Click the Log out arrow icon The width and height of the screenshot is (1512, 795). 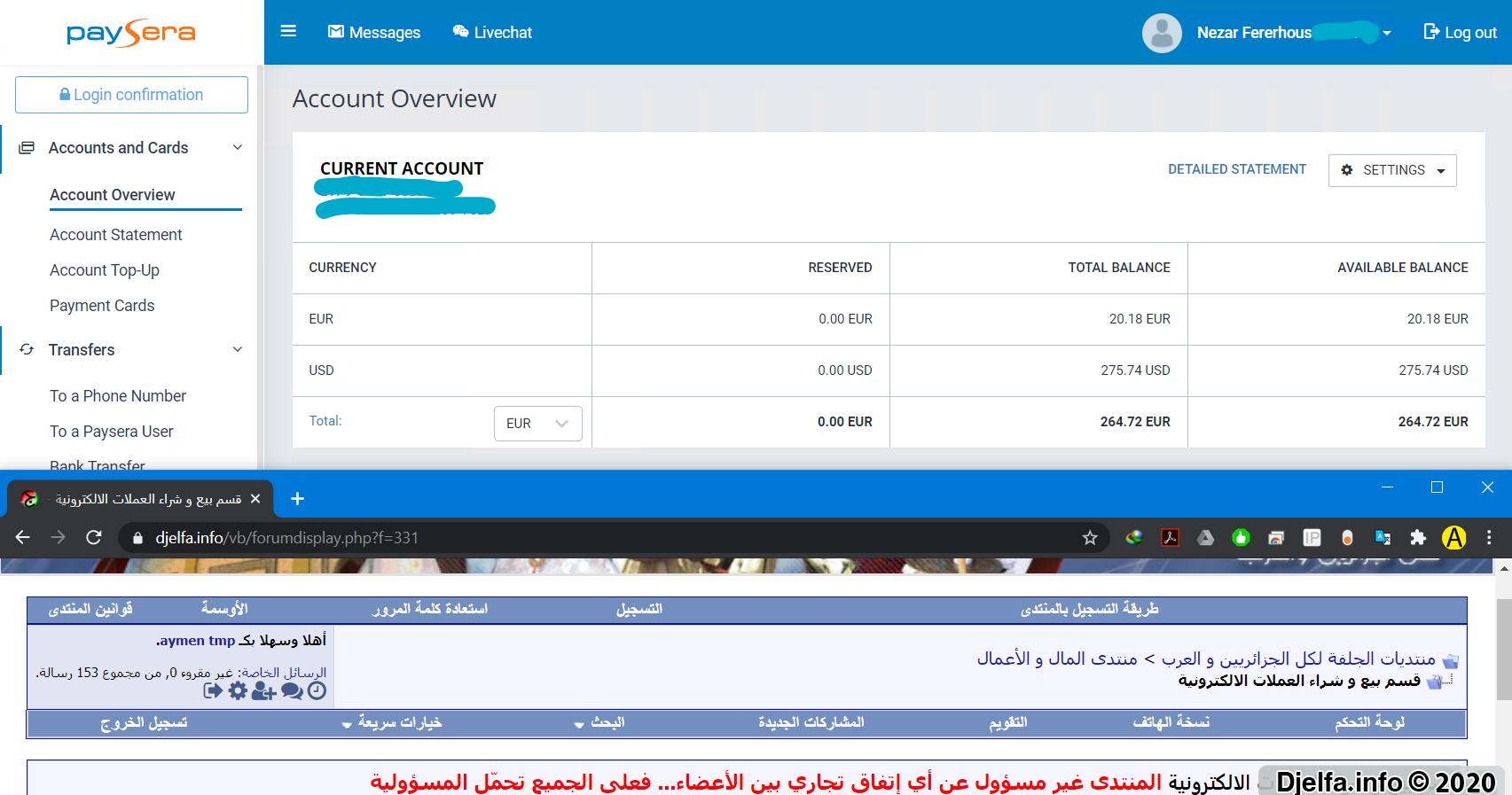(x=1431, y=32)
